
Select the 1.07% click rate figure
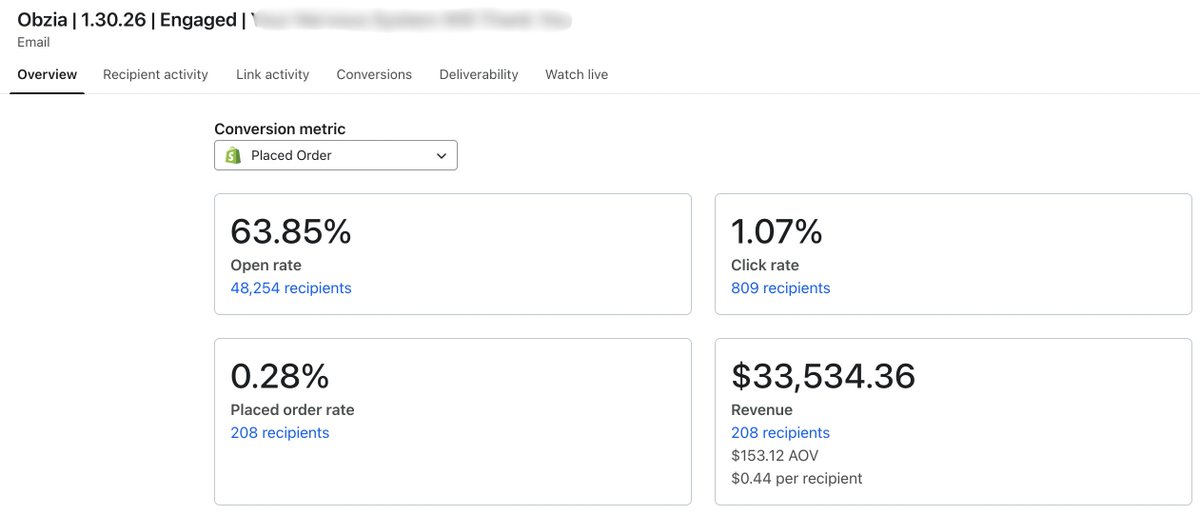[x=777, y=232]
